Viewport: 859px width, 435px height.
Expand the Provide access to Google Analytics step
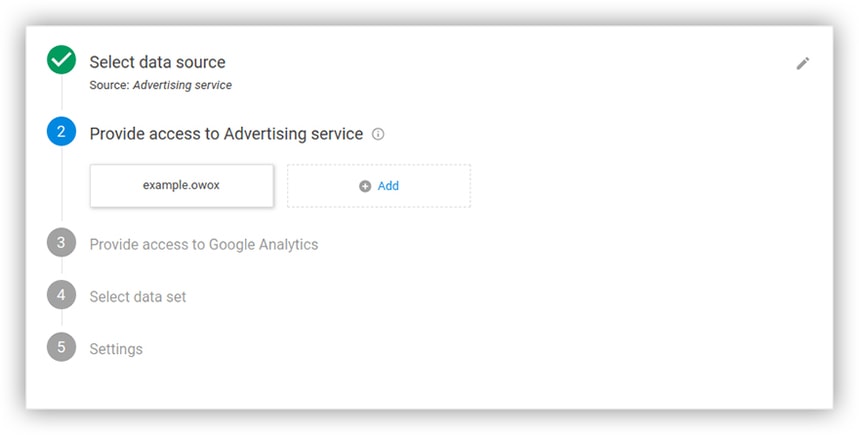click(x=204, y=244)
